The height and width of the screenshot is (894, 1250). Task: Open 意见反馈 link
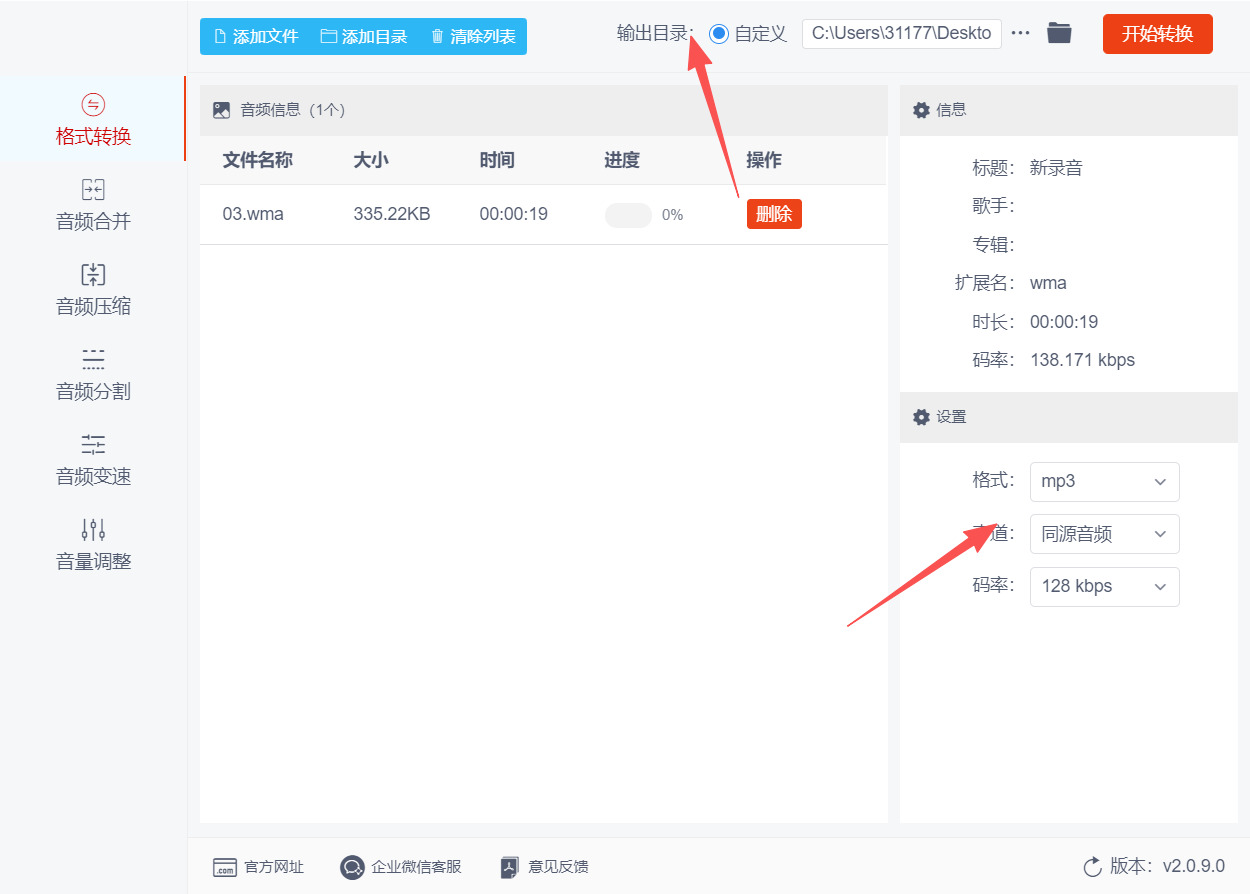coord(545,867)
